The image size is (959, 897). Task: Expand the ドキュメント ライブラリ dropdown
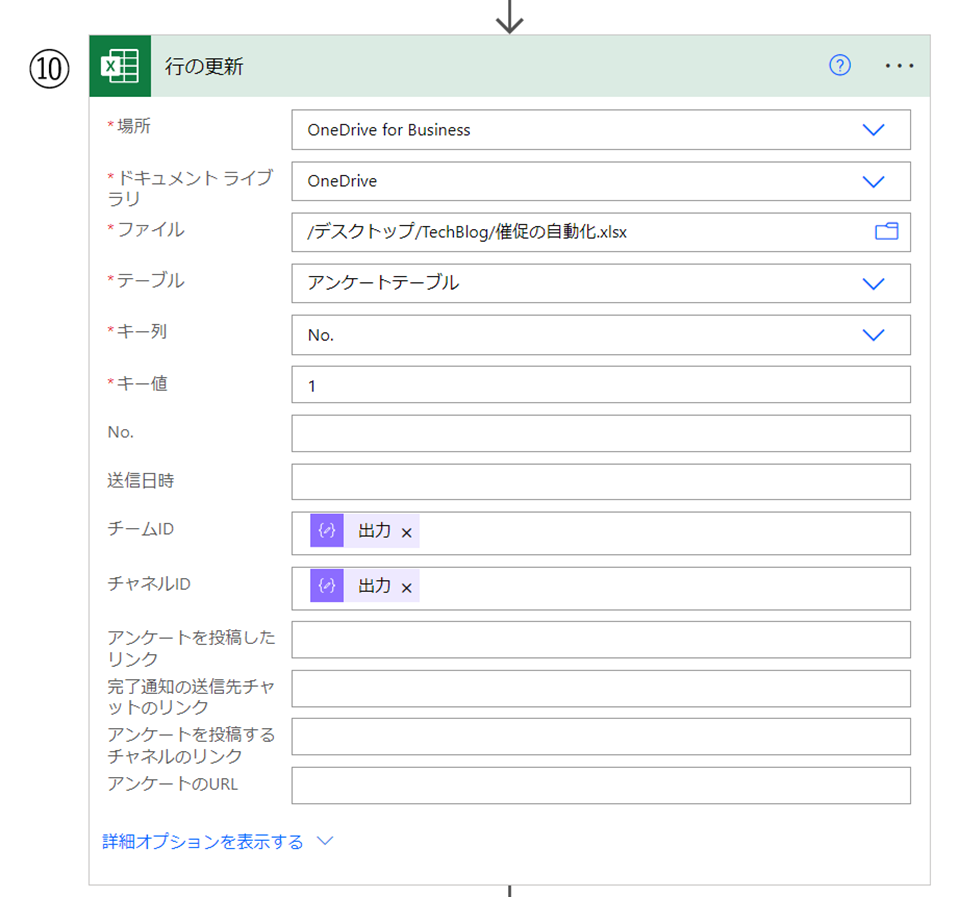873,181
